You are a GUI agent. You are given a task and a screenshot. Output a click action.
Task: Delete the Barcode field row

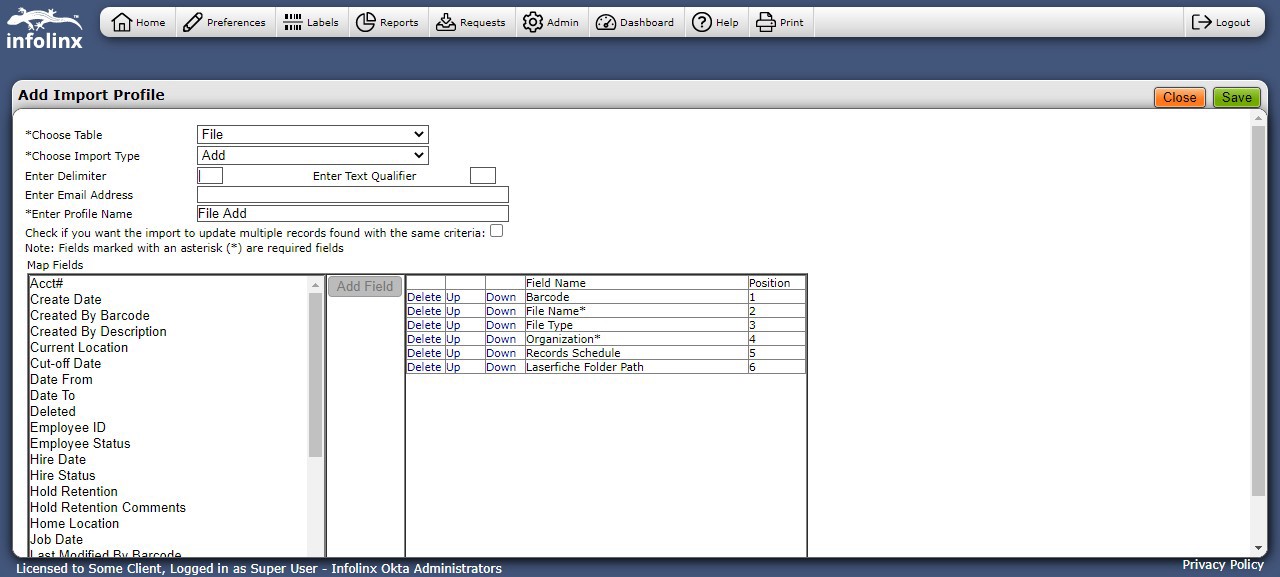(424, 297)
